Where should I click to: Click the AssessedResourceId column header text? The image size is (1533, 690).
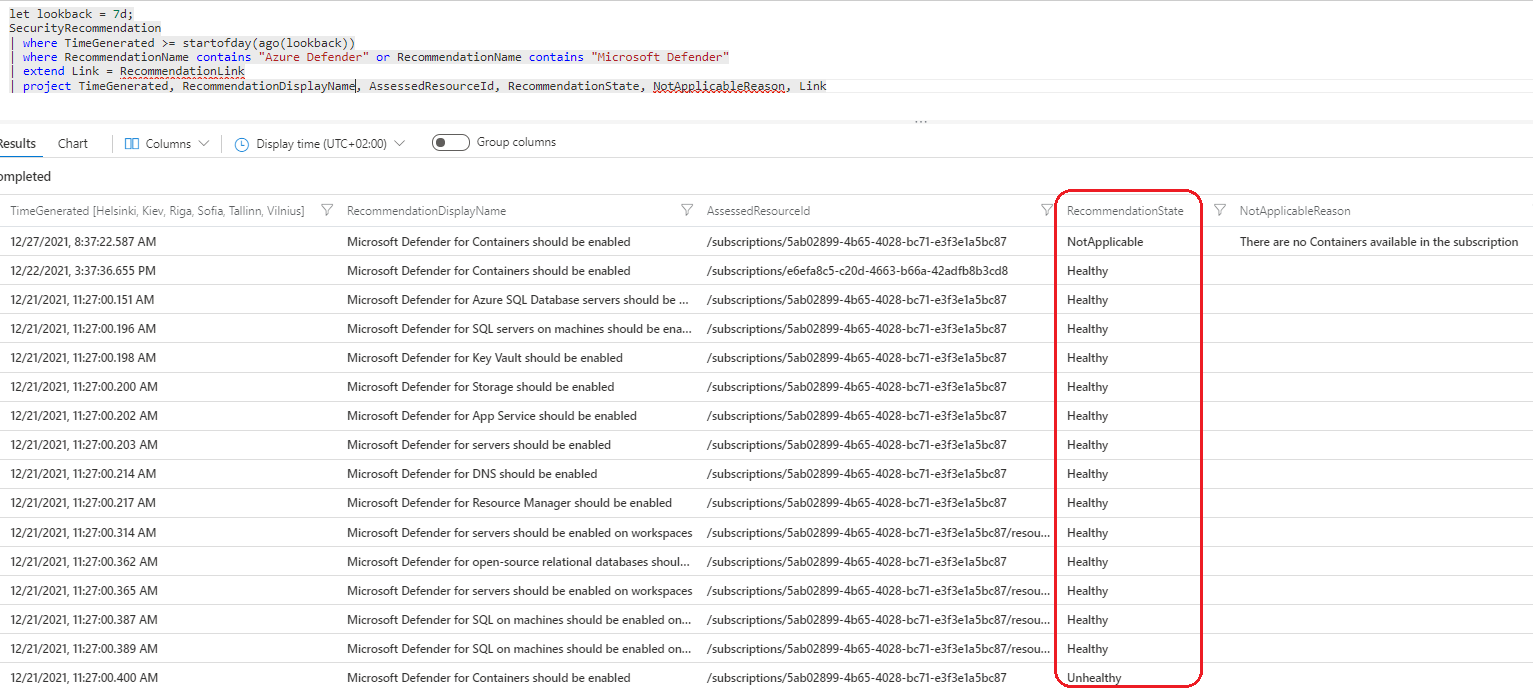[757, 211]
